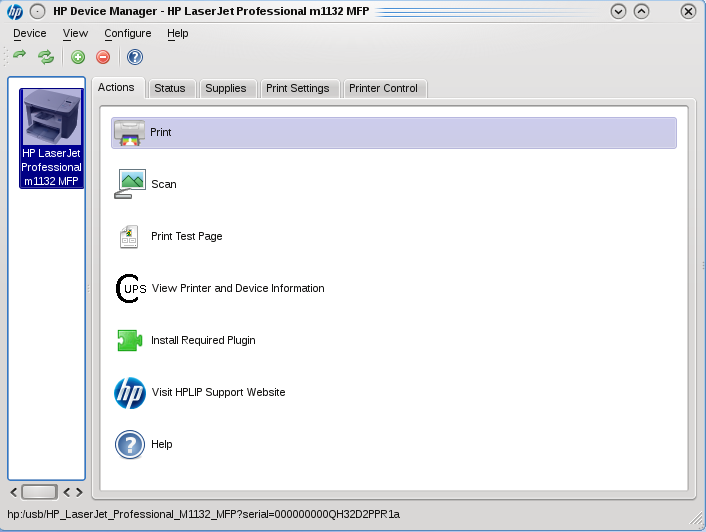706x532 pixels.
Task: Refresh all devices with double-arrow icon
Action: (46, 57)
